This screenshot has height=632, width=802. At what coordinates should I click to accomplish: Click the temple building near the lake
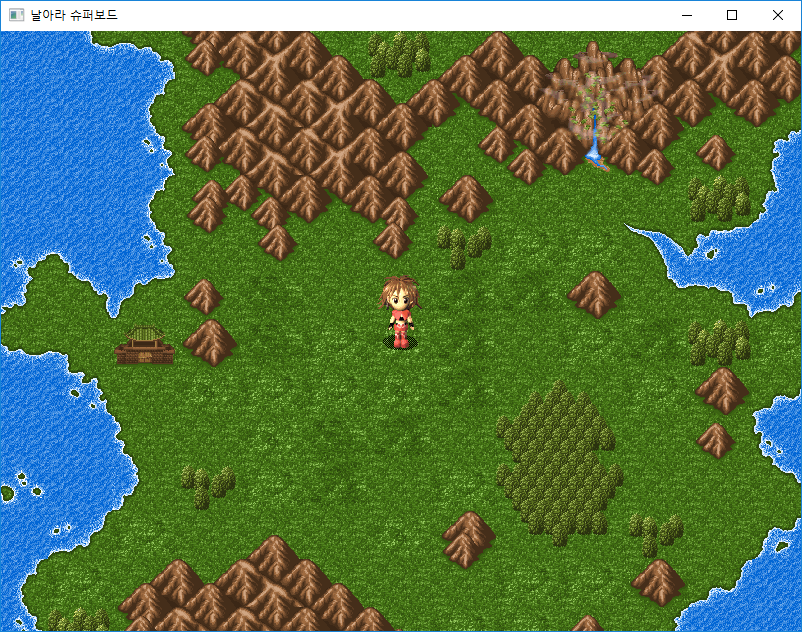(145, 346)
